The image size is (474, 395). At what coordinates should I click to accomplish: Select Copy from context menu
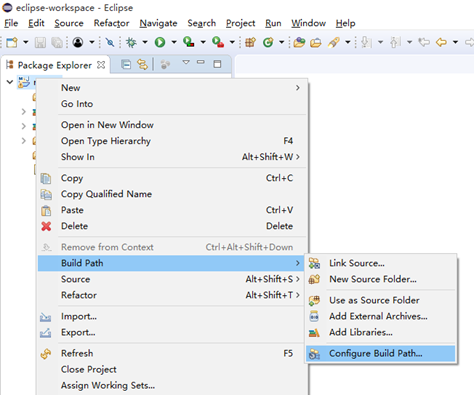172,178
